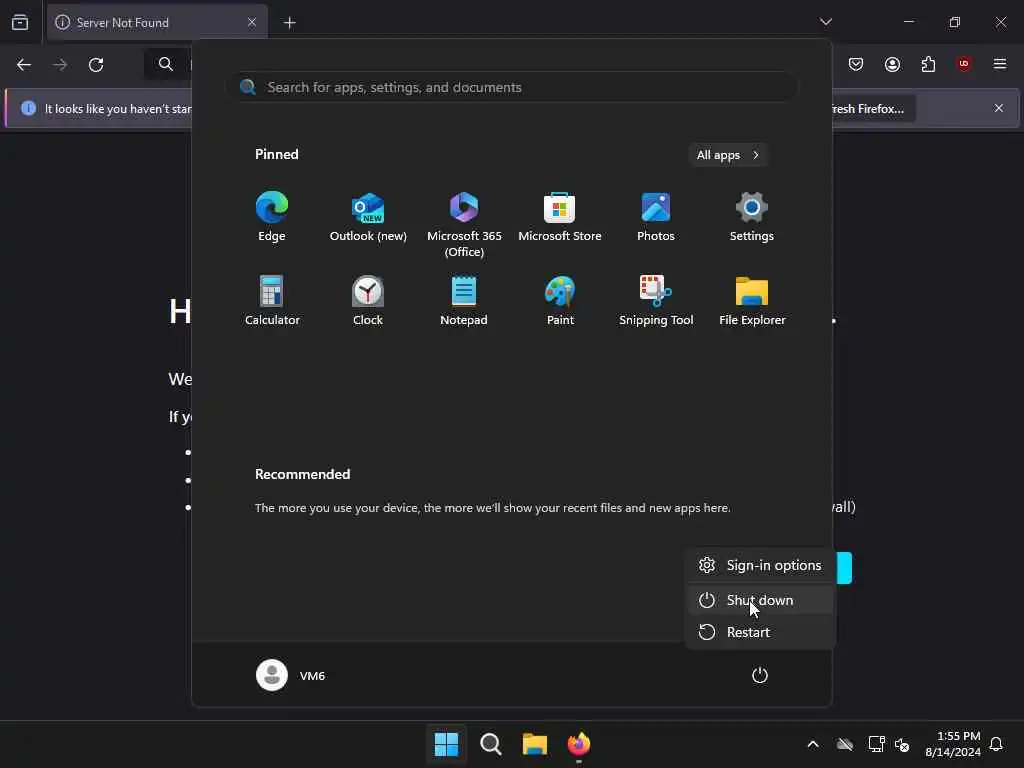Open File Explorer from the taskbar
The height and width of the screenshot is (768, 1024).
[534, 744]
